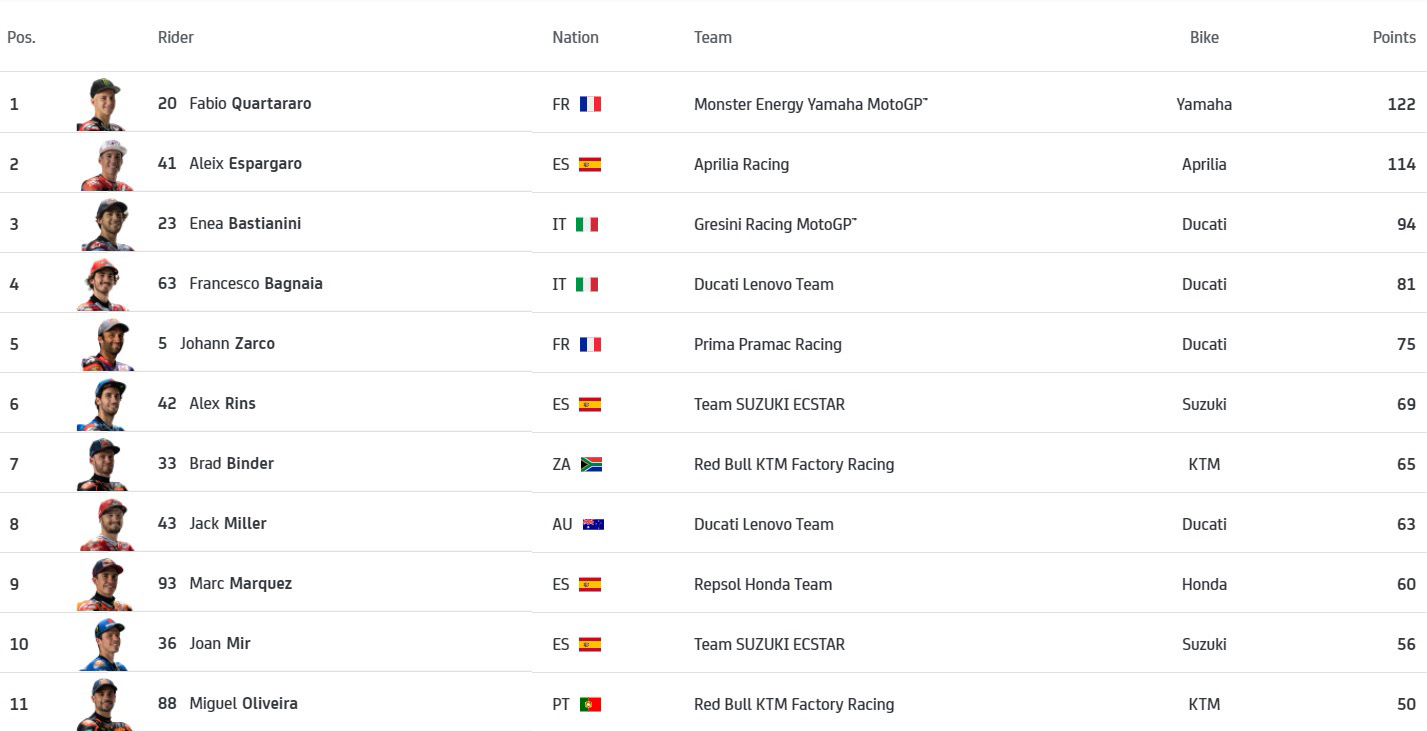Open Enea Bastianini's rider name link
This screenshot has height=731, width=1427.
[x=245, y=224]
